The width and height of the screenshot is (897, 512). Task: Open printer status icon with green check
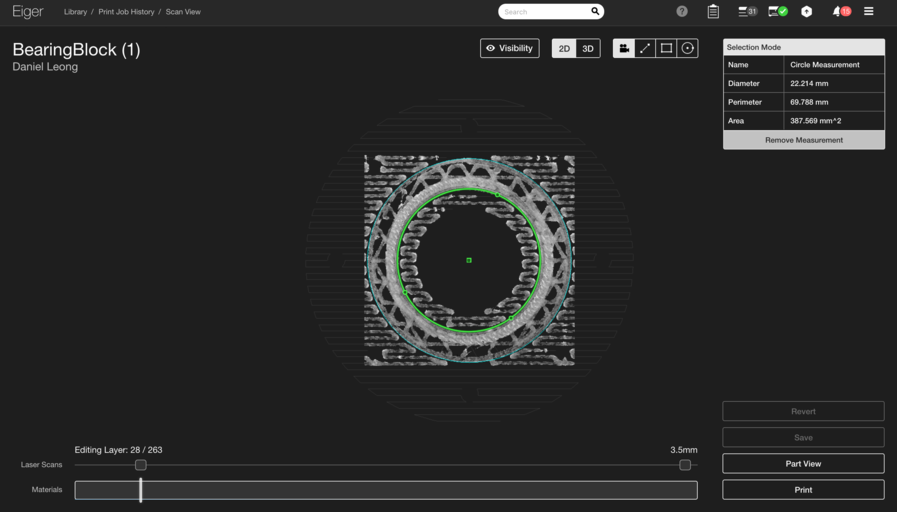778,12
